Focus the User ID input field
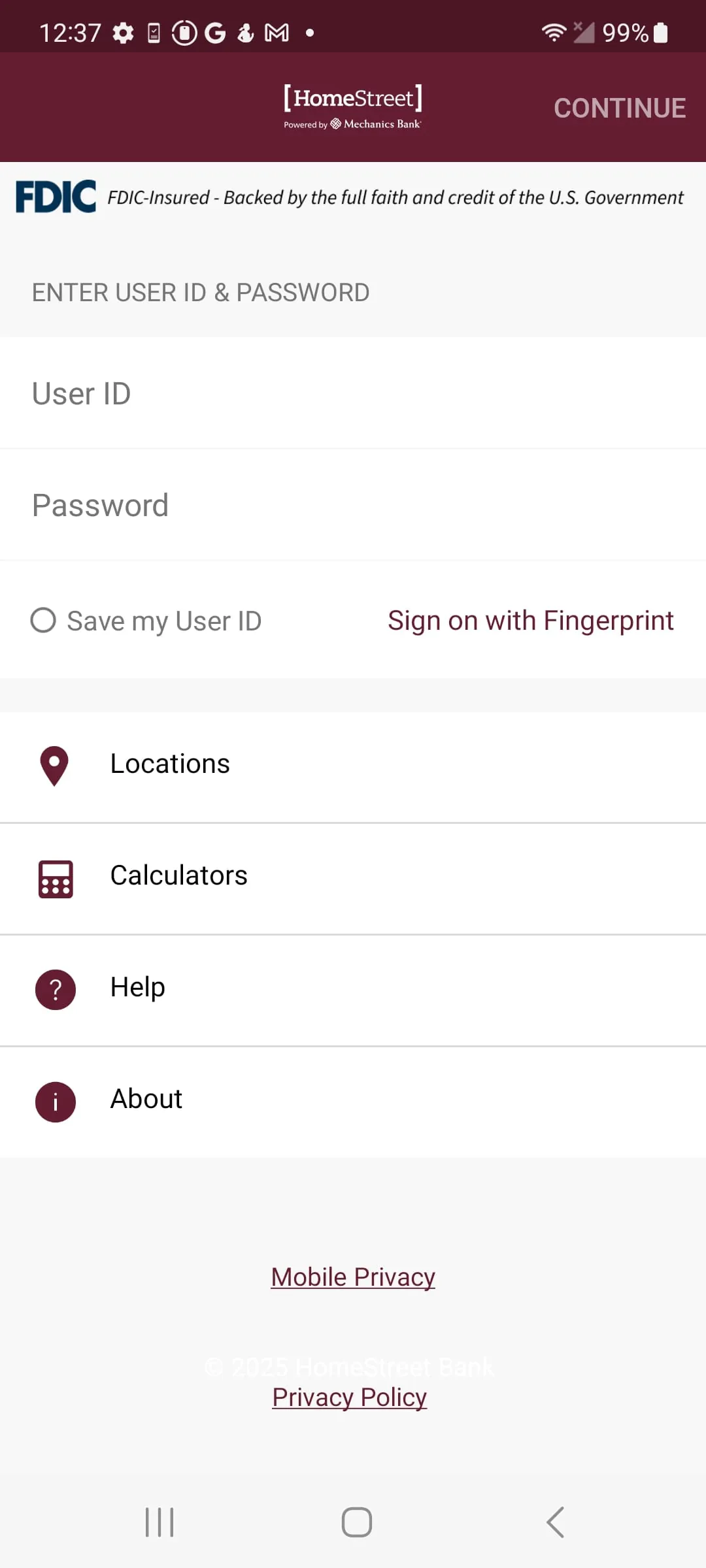Screen dimensions: 706x1568 [353, 394]
